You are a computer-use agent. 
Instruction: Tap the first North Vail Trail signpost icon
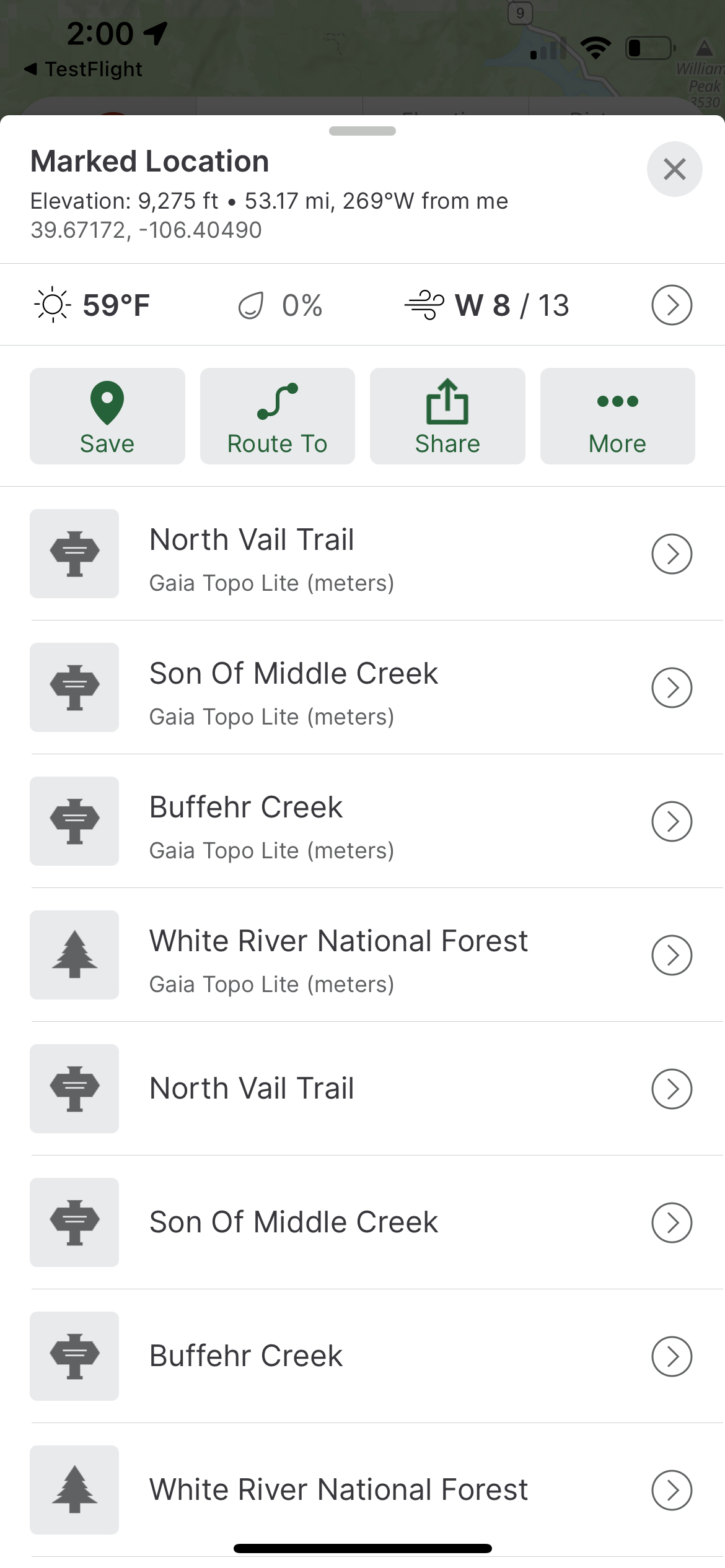tap(74, 554)
